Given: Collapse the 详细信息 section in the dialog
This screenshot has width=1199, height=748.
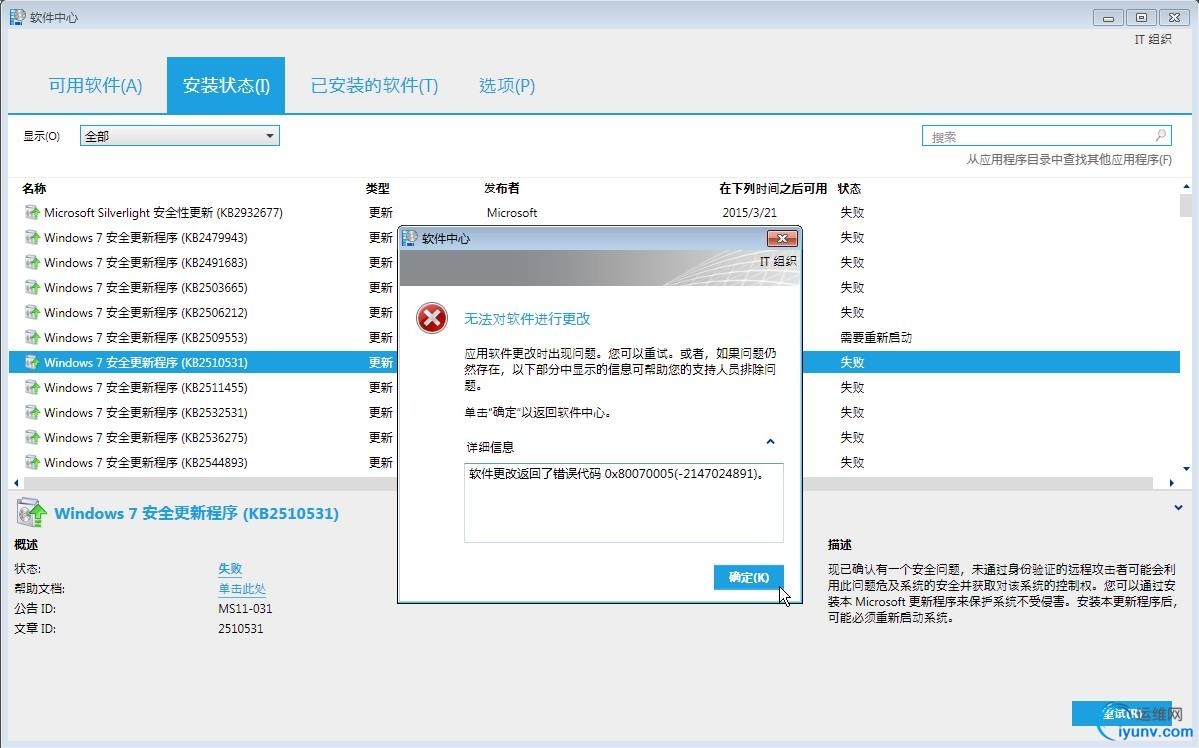Looking at the screenshot, I should point(770,441).
